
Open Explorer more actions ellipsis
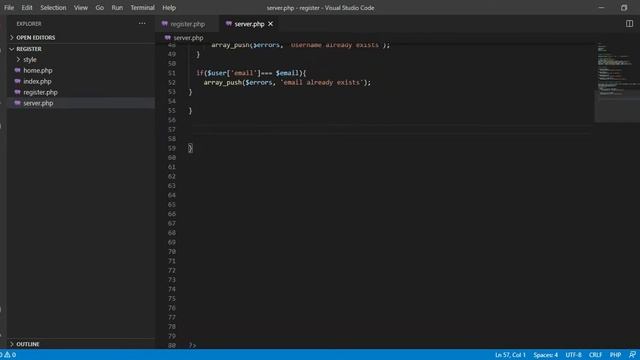(x=142, y=24)
